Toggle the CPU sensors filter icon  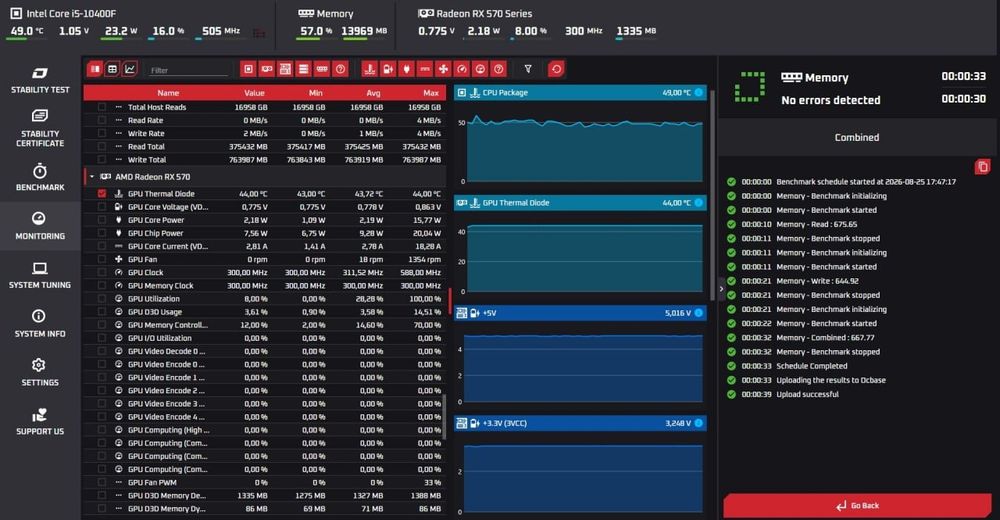coord(249,69)
